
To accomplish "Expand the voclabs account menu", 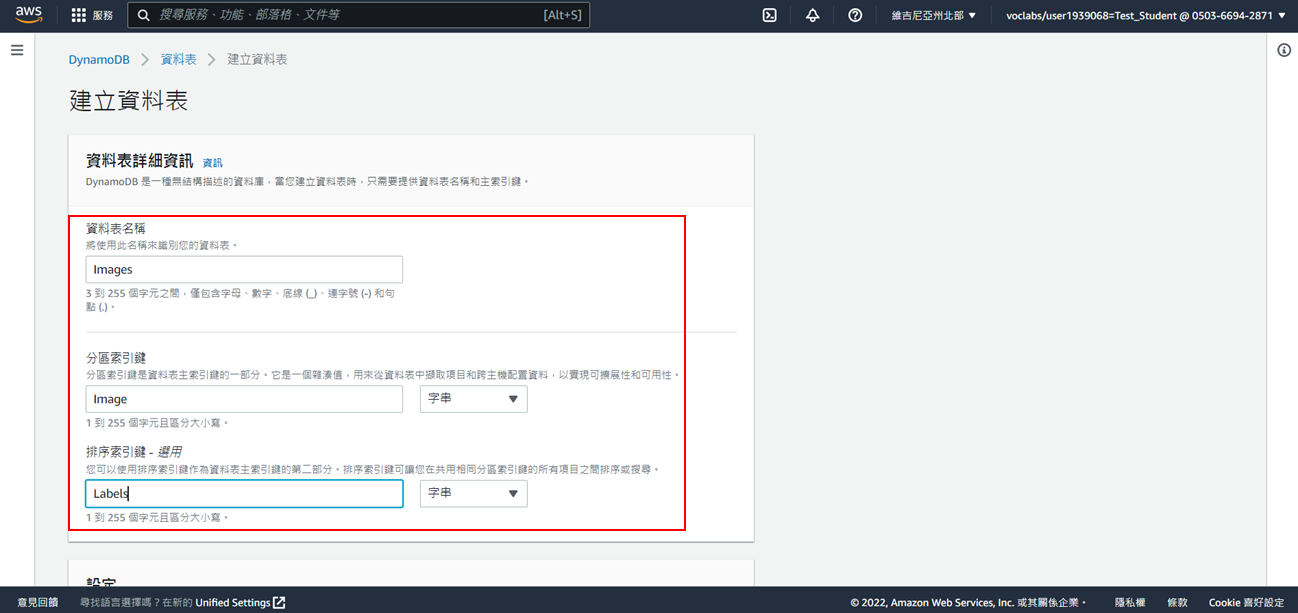I will click(1146, 15).
